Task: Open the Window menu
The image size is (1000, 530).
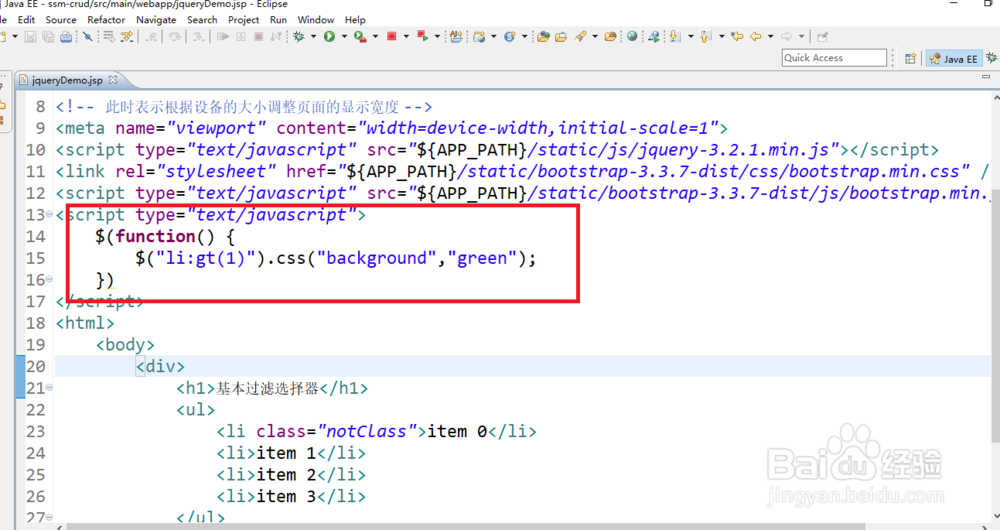Action: 316,20
